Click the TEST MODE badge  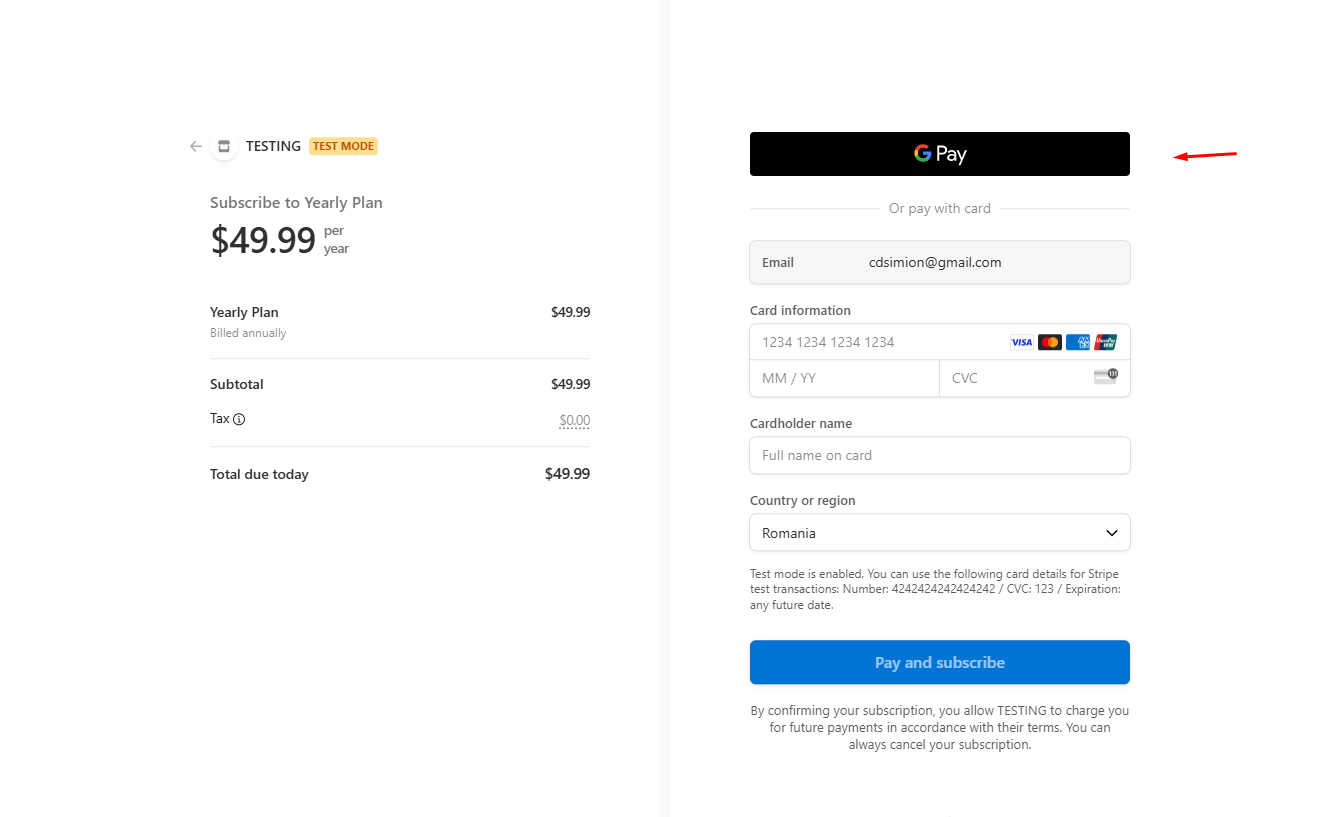pos(343,146)
